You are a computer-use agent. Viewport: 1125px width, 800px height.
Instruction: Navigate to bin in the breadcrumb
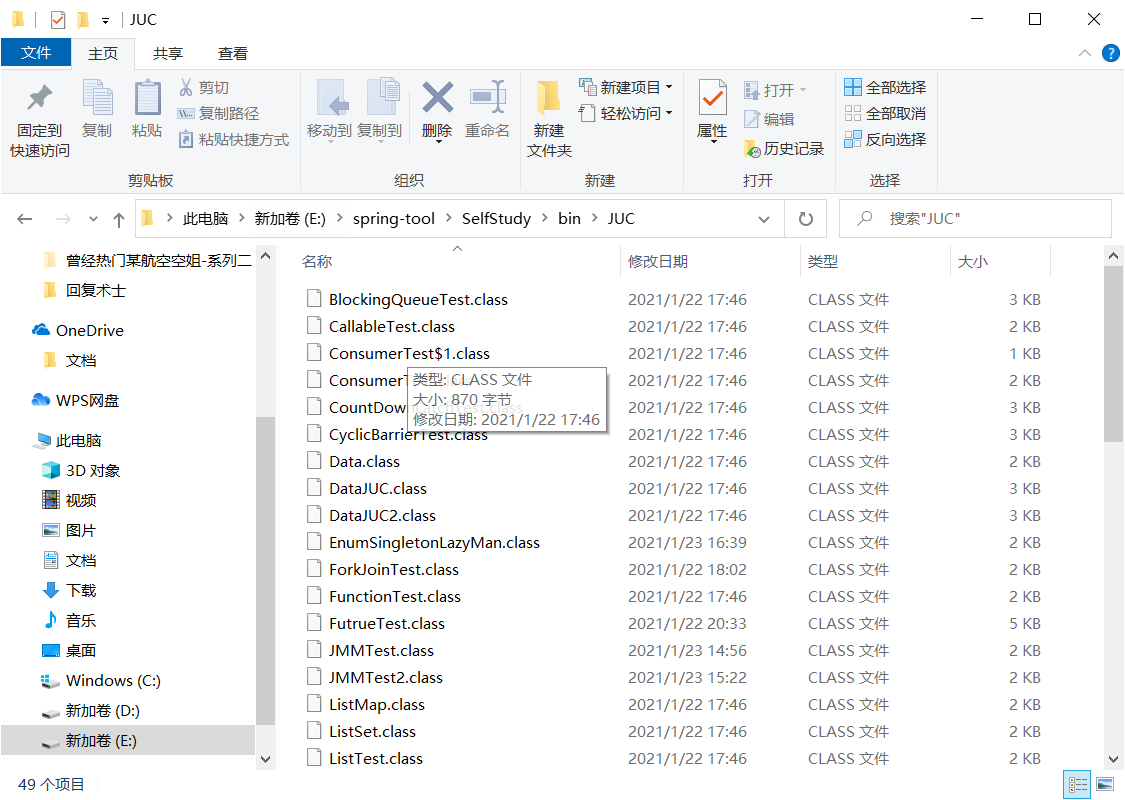pyautogui.click(x=570, y=218)
